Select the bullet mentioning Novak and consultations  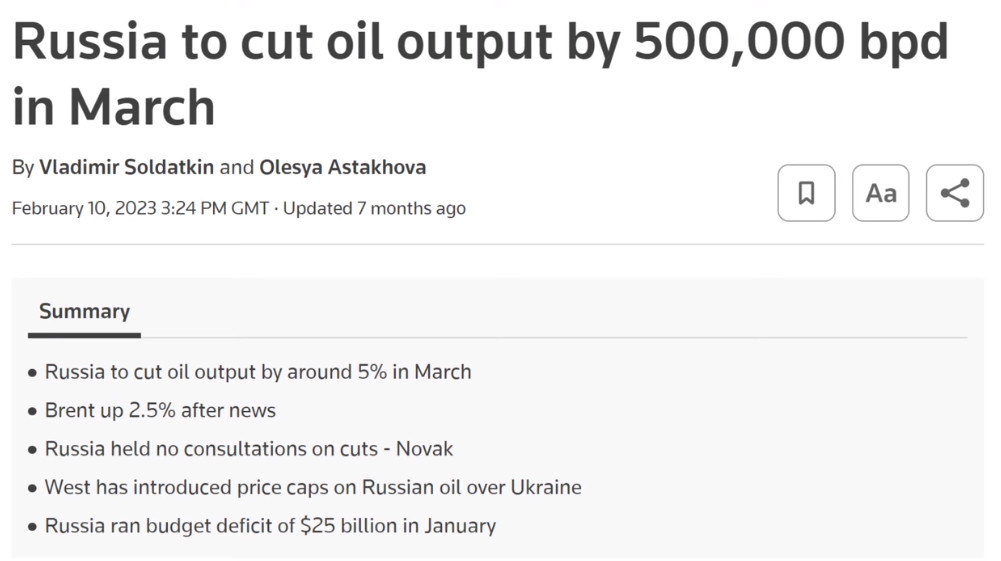(249, 449)
